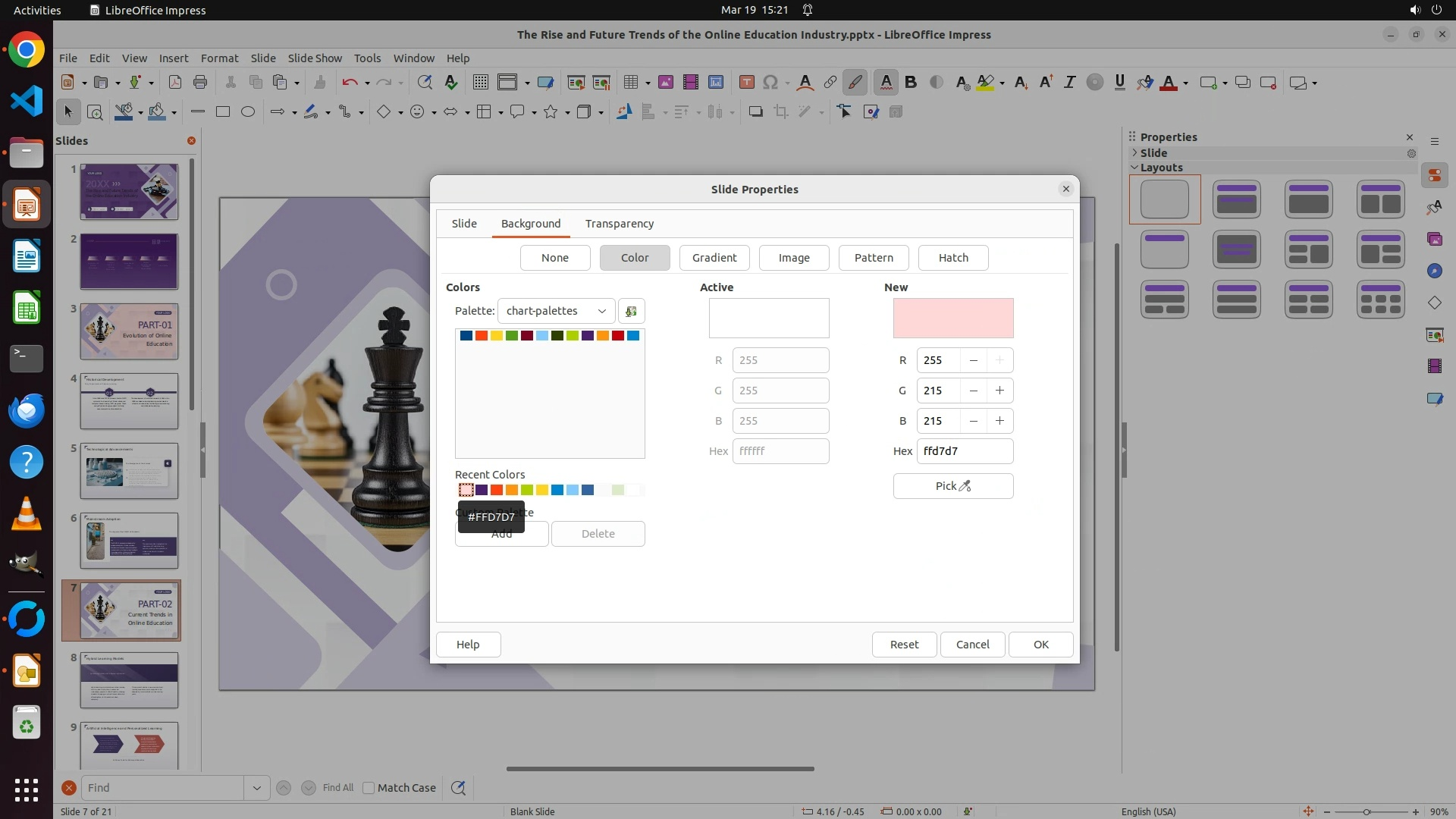Enable the Match Case checkbox

point(369,788)
